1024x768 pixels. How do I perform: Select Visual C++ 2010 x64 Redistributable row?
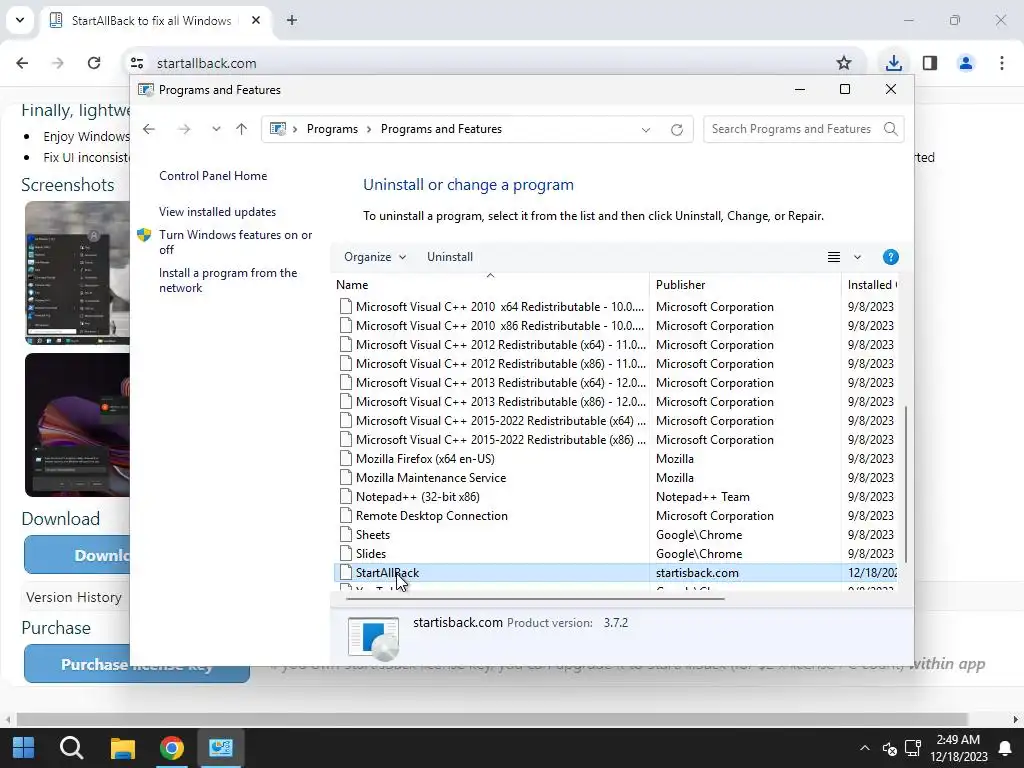click(x=615, y=307)
